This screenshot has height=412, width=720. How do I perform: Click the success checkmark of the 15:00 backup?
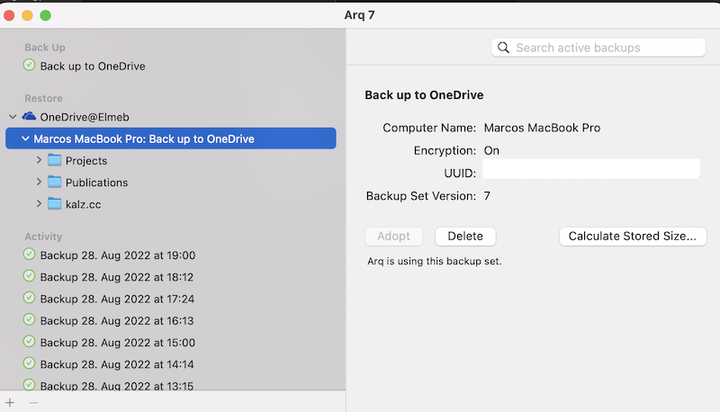point(29,341)
